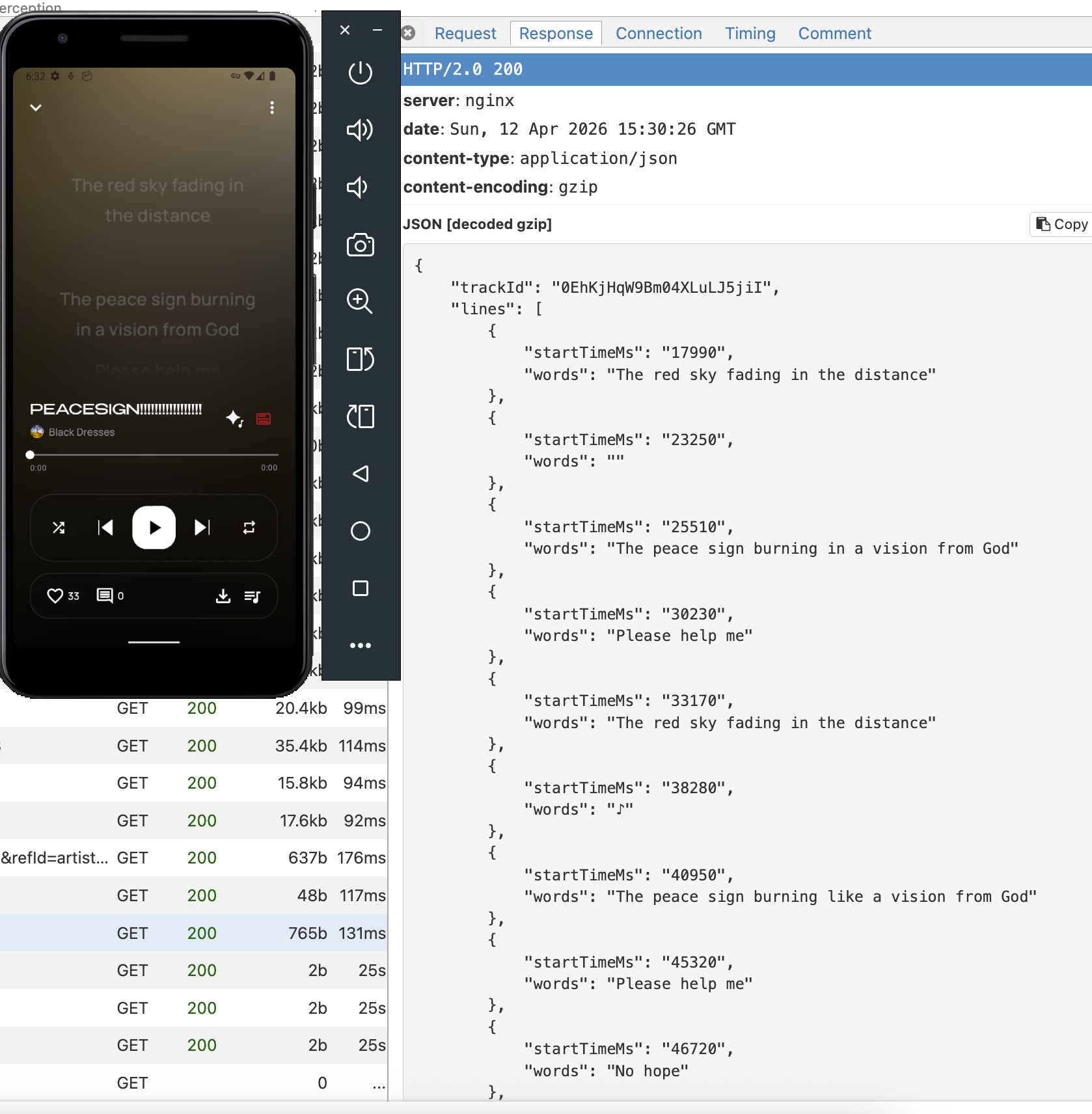Viewport: 1092px width, 1114px height.
Task: Collapse the player with the down chevron
Action: (36, 107)
